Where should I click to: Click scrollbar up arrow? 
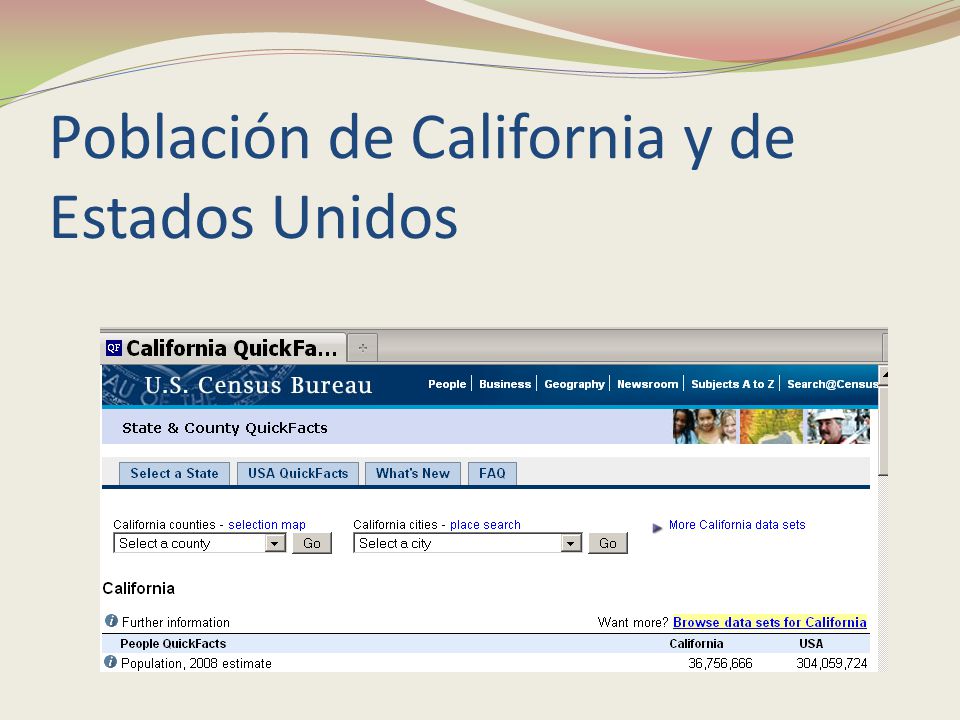coord(884,374)
